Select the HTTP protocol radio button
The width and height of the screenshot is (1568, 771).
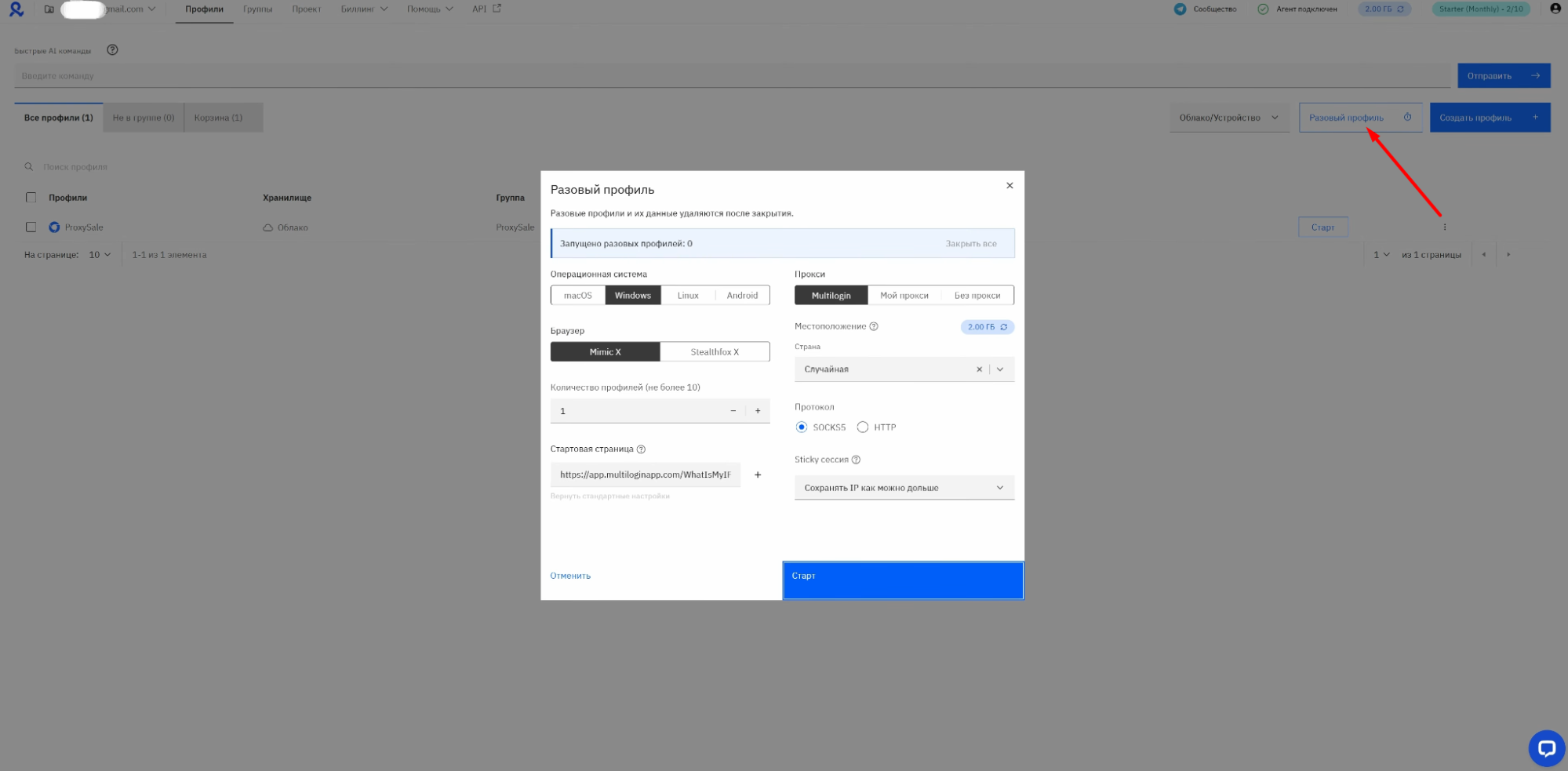tap(863, 427)
